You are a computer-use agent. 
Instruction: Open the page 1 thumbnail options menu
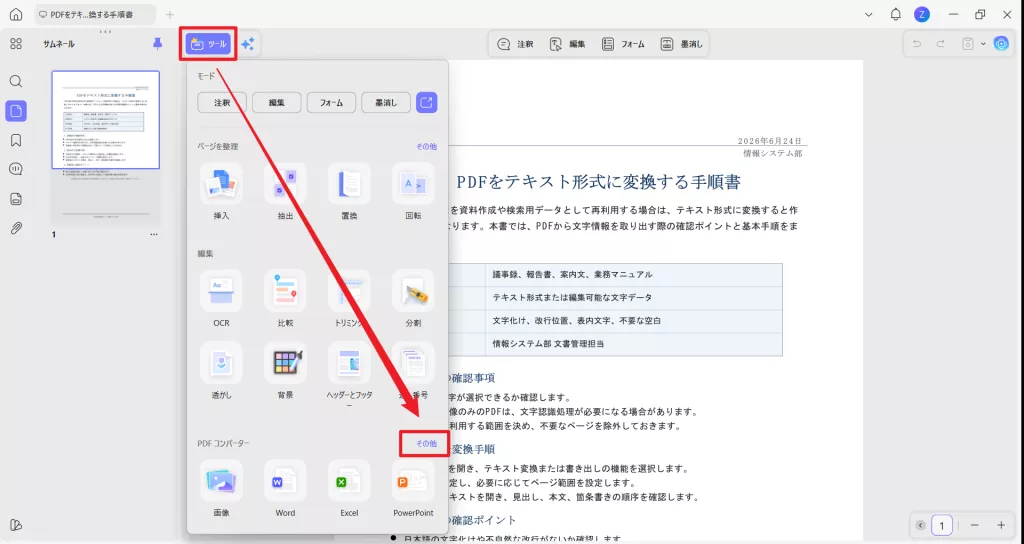coord(154,234)
